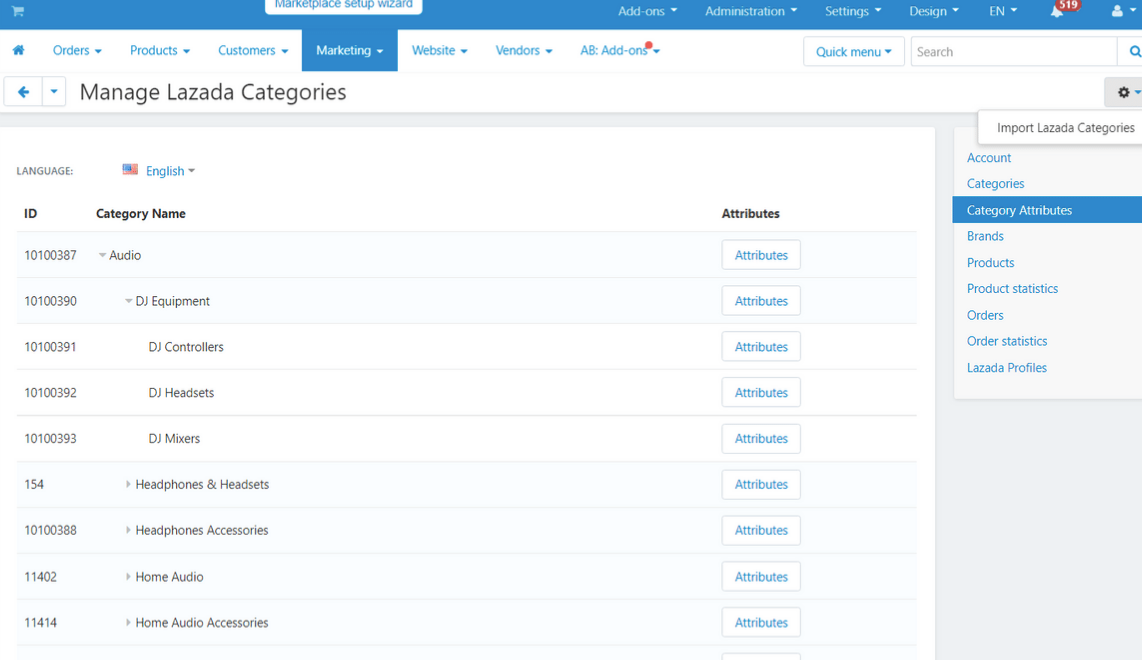Click the DJ Headsets category name
The width and height of the screenshot is (1142, 660).
(181, 393)
